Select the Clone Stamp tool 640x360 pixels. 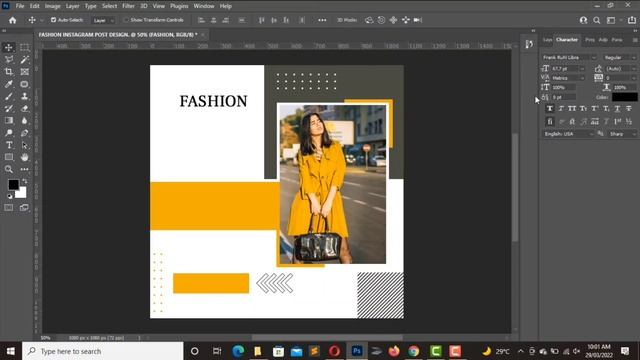[x=24, y=96]
